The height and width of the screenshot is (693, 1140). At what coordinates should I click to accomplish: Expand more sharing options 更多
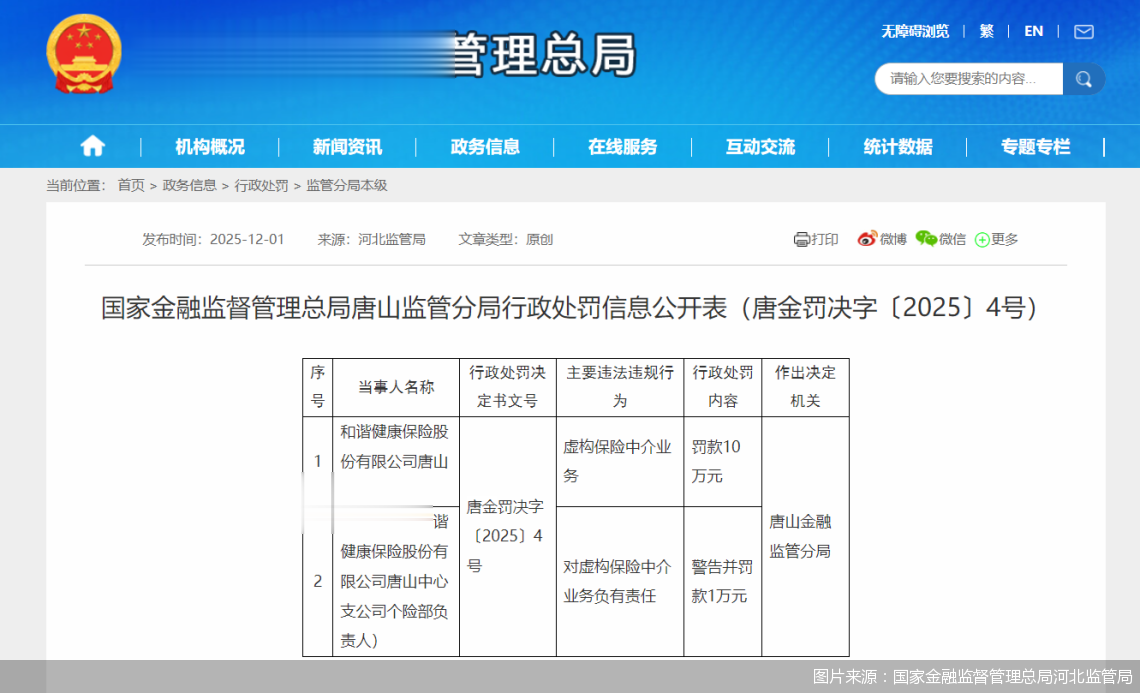click(x=996, y=239)
